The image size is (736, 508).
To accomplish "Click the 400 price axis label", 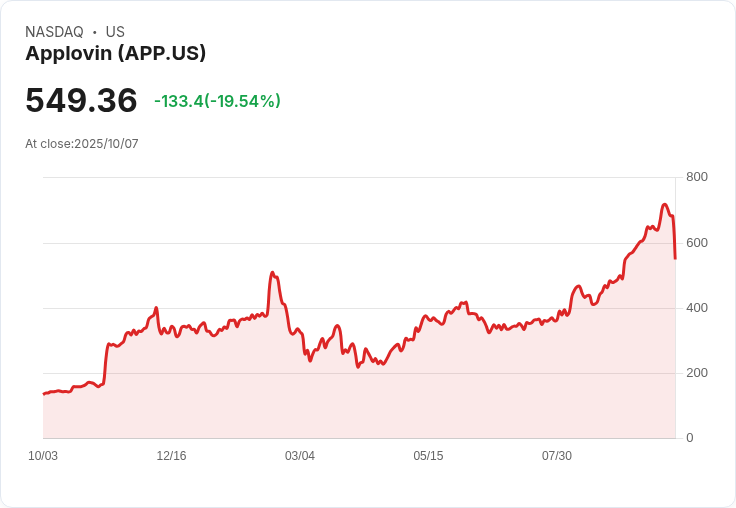I will 697,308.
